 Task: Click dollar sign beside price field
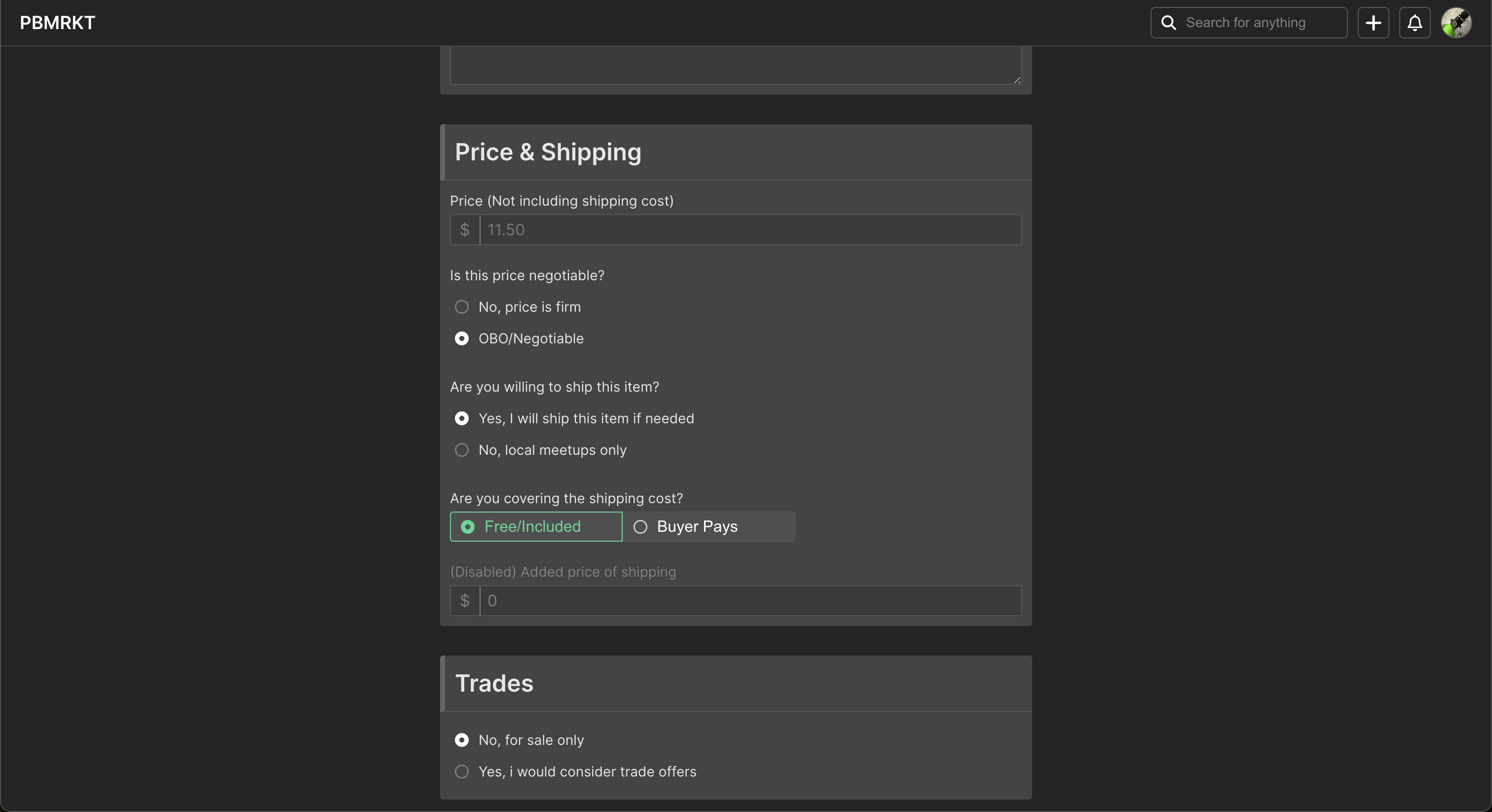pyautogui.click(x=465, y=230)
